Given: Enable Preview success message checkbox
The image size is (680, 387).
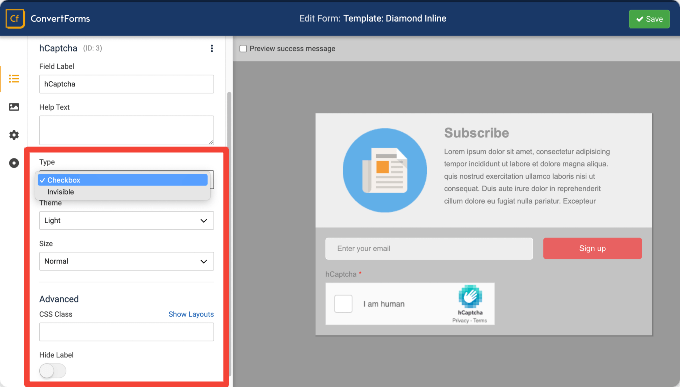Looking at the screenshot, I should [243, 49].
